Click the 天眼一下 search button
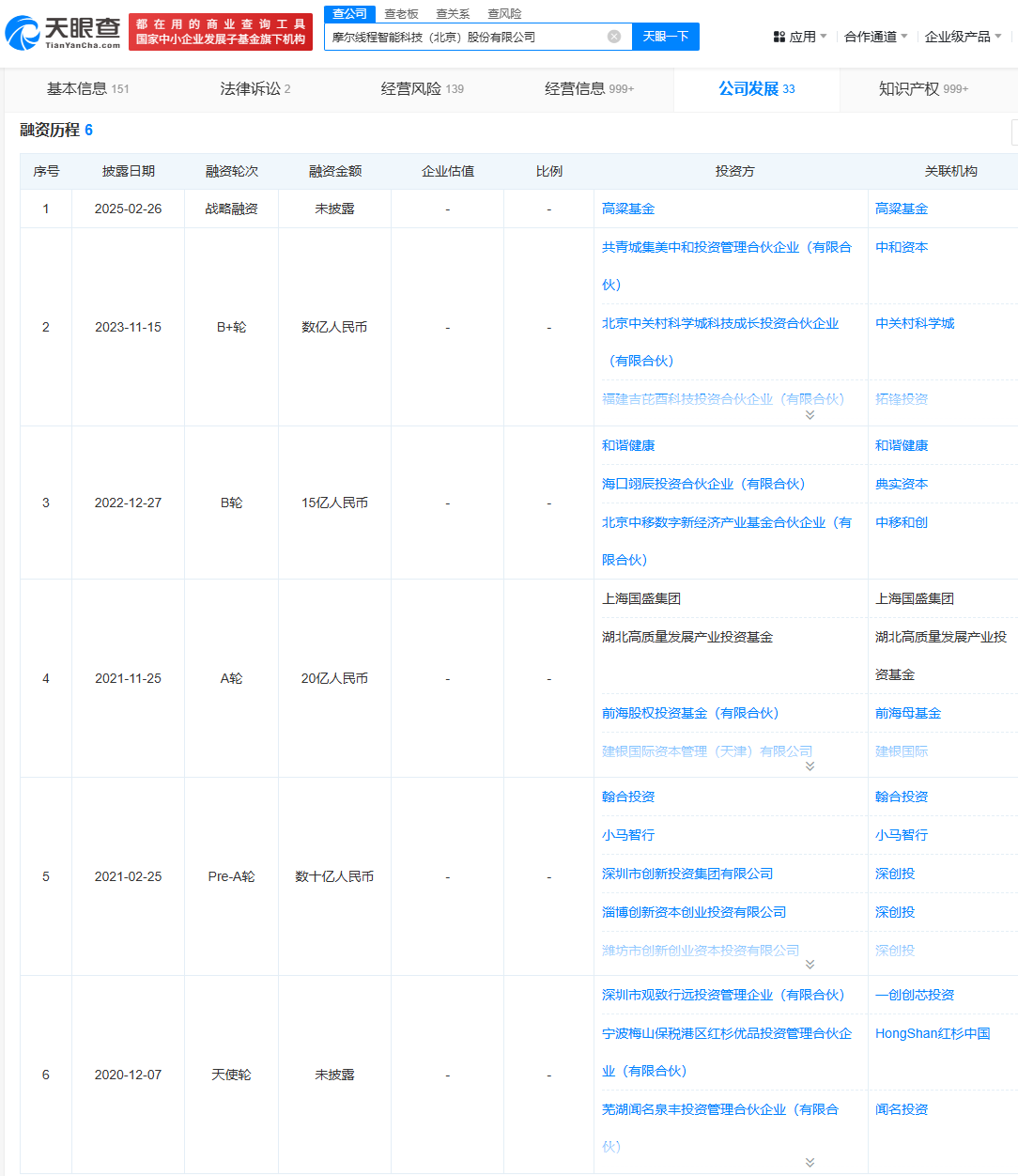This screenshot has height=1176, width=1018. (666, 37)
